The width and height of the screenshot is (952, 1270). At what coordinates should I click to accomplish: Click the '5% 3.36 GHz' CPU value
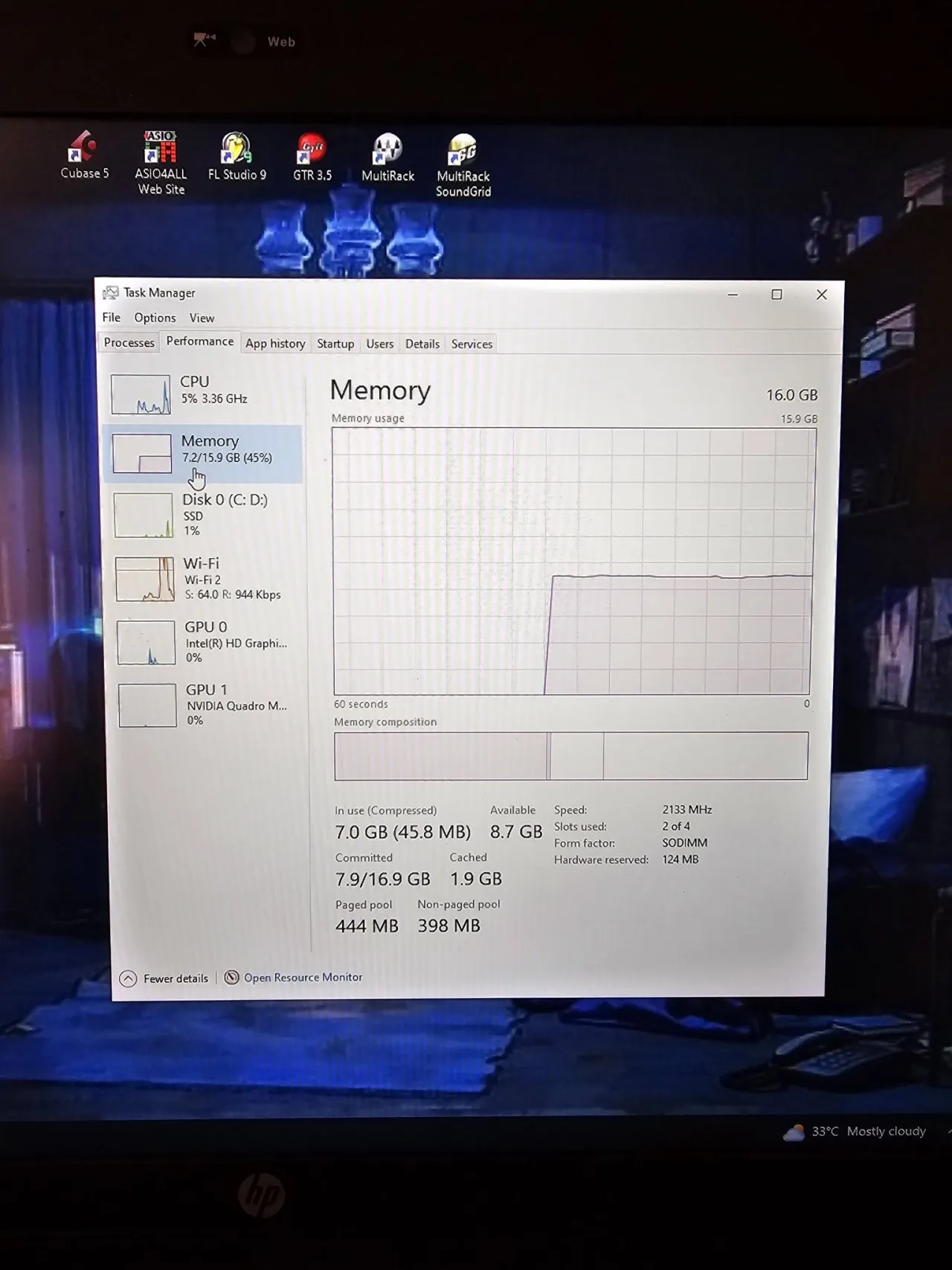214,399
